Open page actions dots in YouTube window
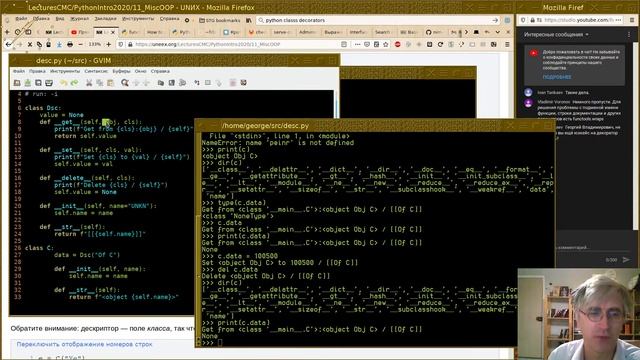This screenshot has height=360, width=640. tap(619, 20)
